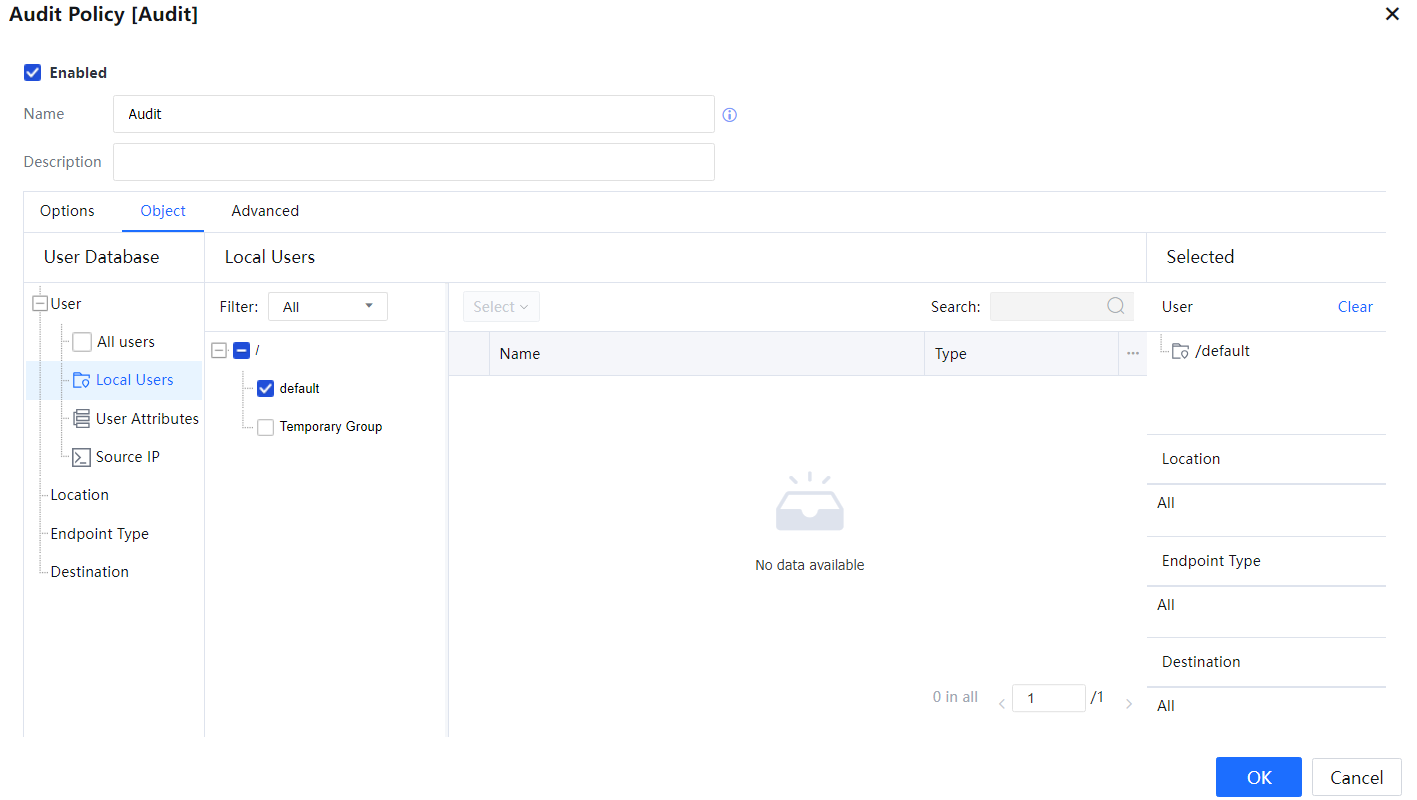
Task: Collapse the User tree node
Action: (40, 304)
